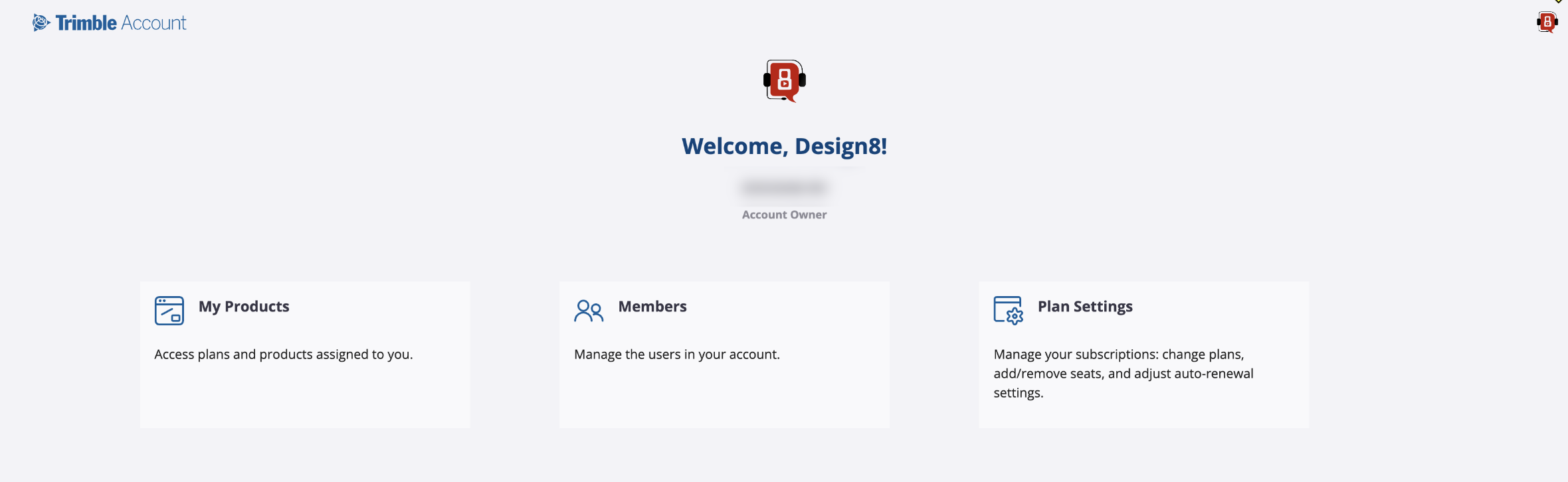Click the Plan Settings gear icon
Image resolution: width=1568 pixels, height=482 pixels.
click(x=1009, y=311)
